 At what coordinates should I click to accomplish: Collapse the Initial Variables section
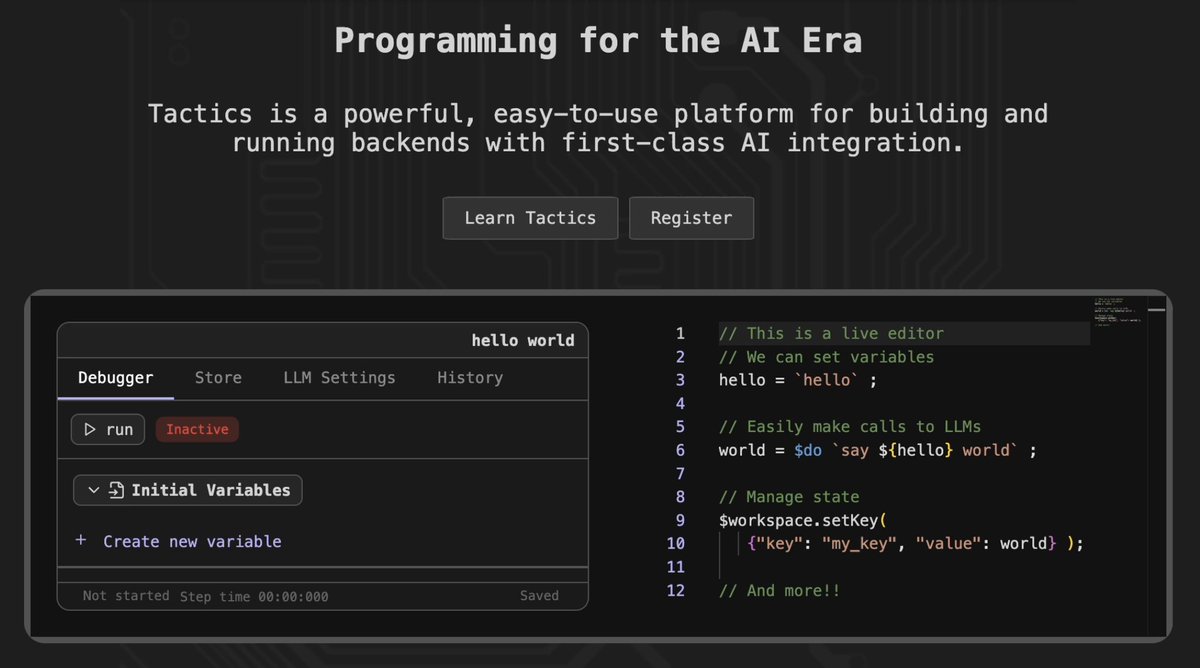tap(94, 490)
